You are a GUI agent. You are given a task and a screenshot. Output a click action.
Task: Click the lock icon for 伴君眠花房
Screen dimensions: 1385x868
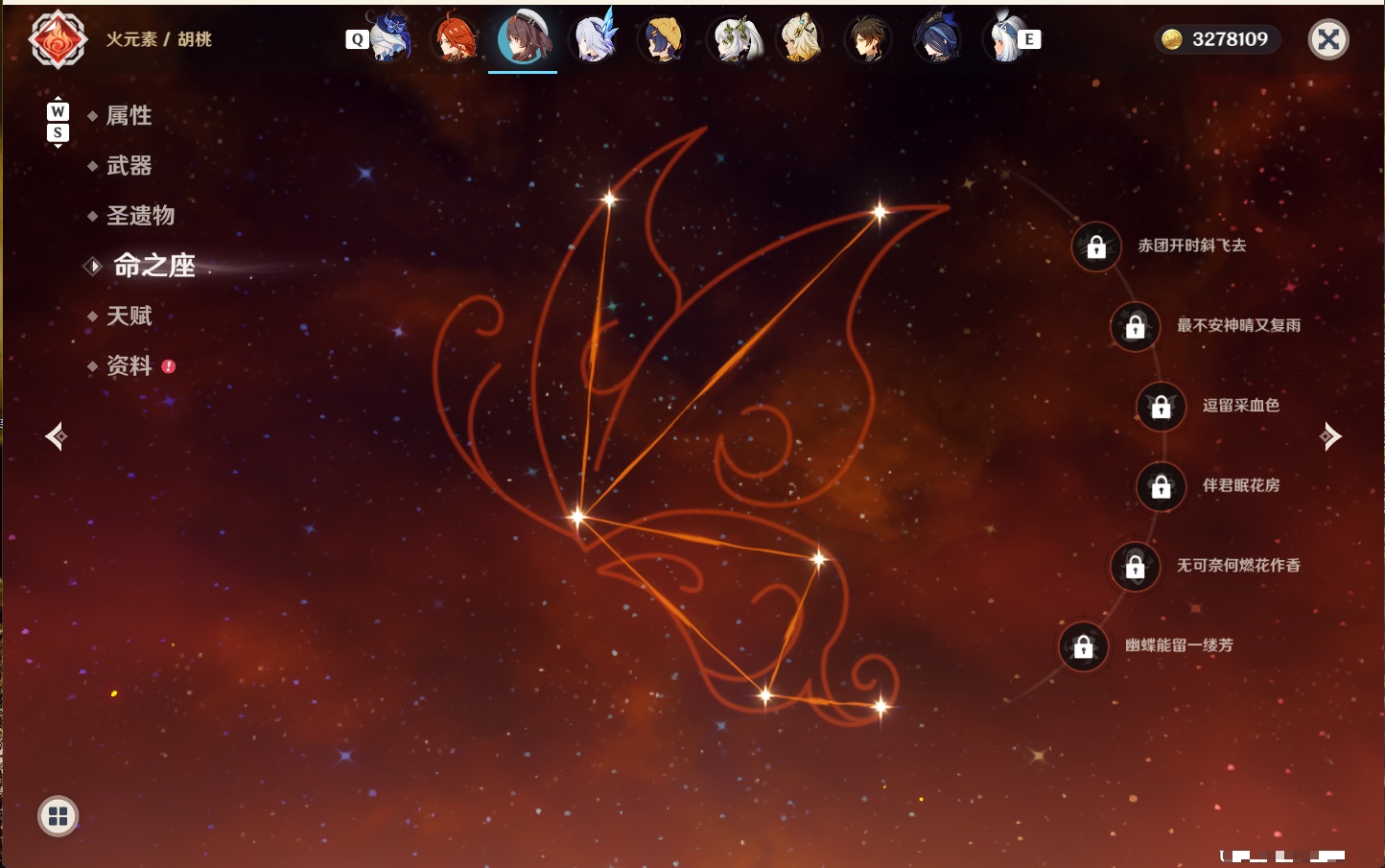[x=1161, y=487]
